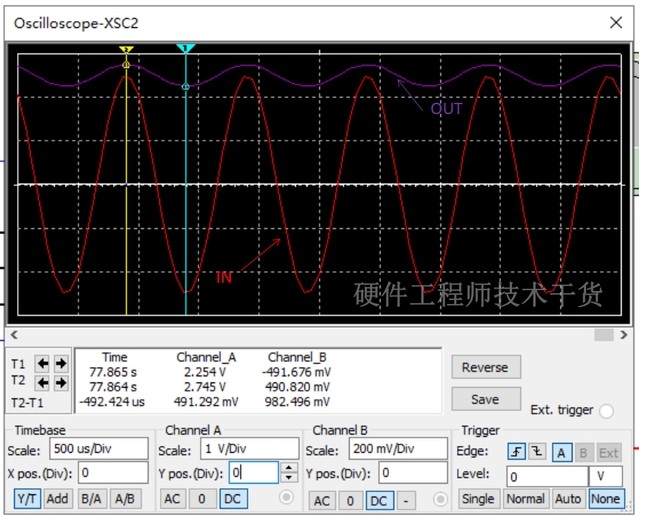The image size is (645, 525).
Task: Select falling edge trigger icon
Action: pyautogui.click(x=537, y=452)
